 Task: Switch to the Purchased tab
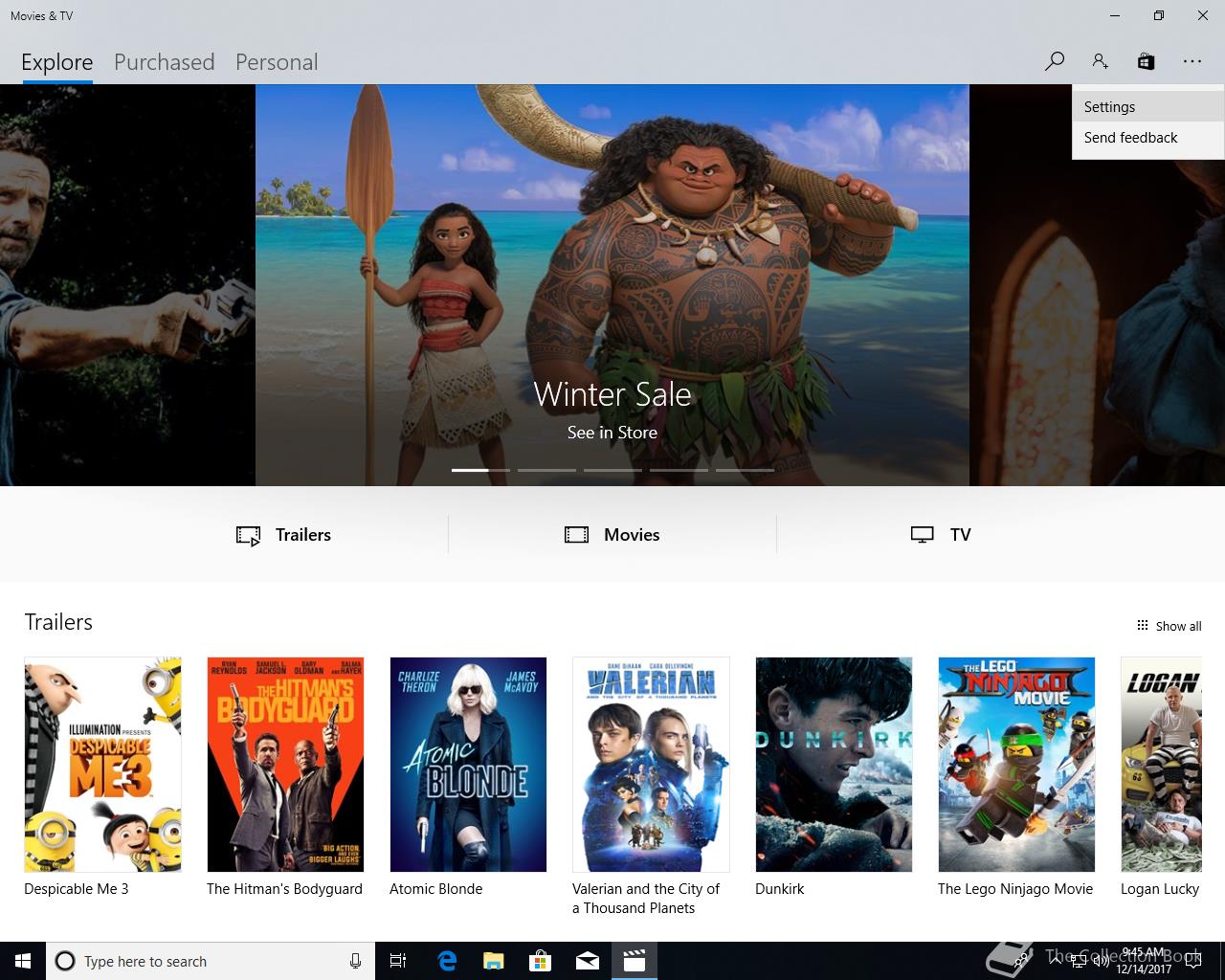coord(164,62)
